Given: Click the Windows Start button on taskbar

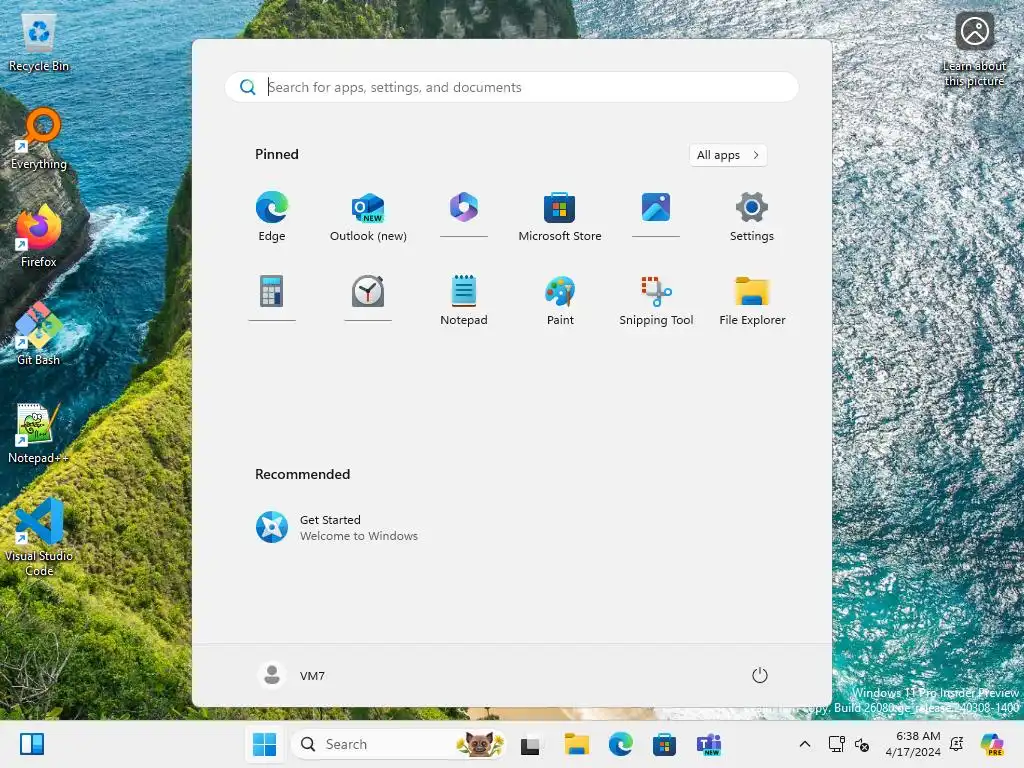Looking at the screenshot, I should [264, 744].
